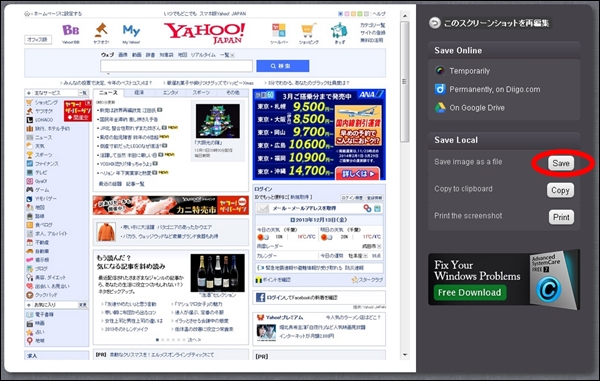Image resolution: width=600 pixels, height=381 pixels.
Task: Copy screenshot to clipboard with Copy button
Action: (x=560, y=190)
